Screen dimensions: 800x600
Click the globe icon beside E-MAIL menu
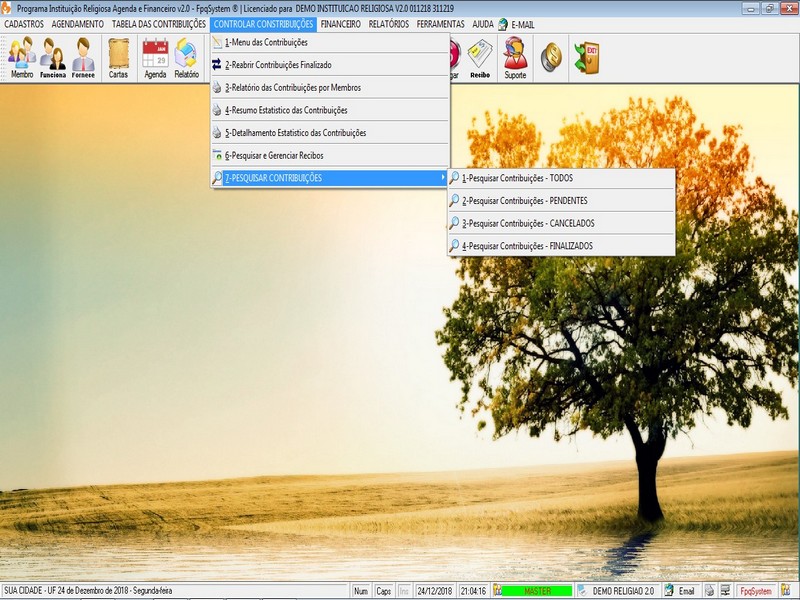click(x=503, y=24)
